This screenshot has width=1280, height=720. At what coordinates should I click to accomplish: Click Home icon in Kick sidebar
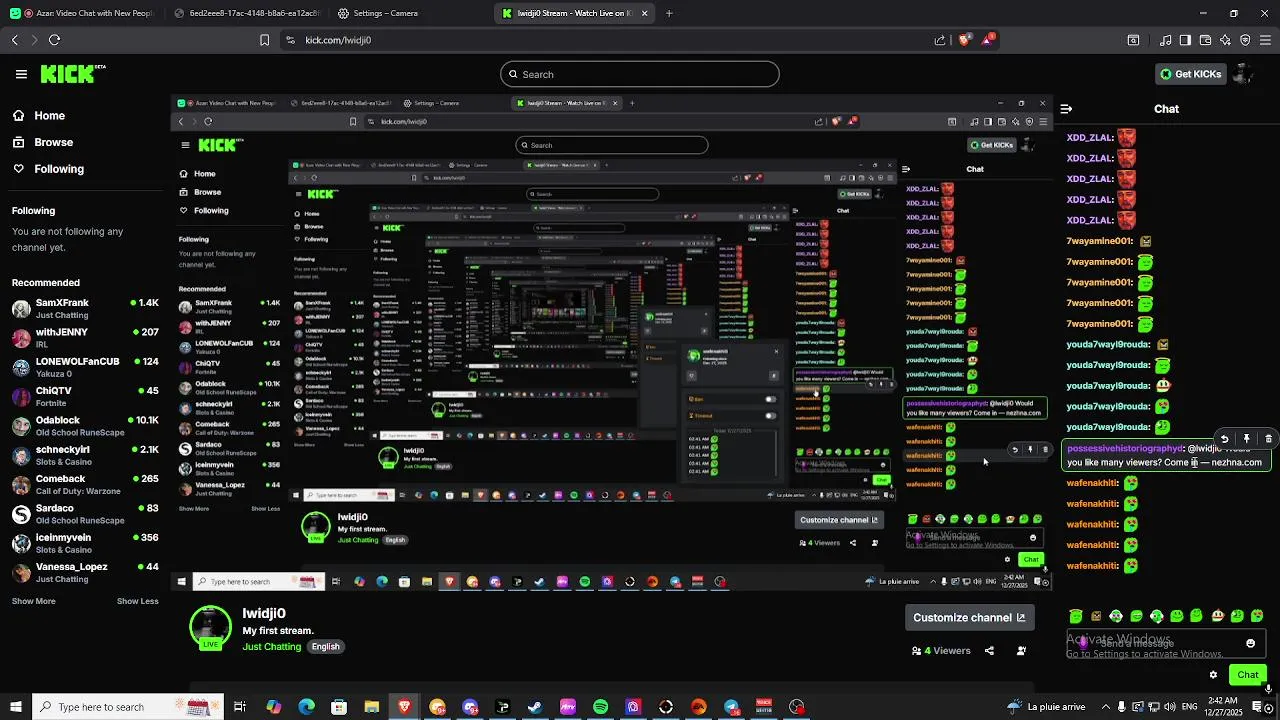[x=18, y=116]
